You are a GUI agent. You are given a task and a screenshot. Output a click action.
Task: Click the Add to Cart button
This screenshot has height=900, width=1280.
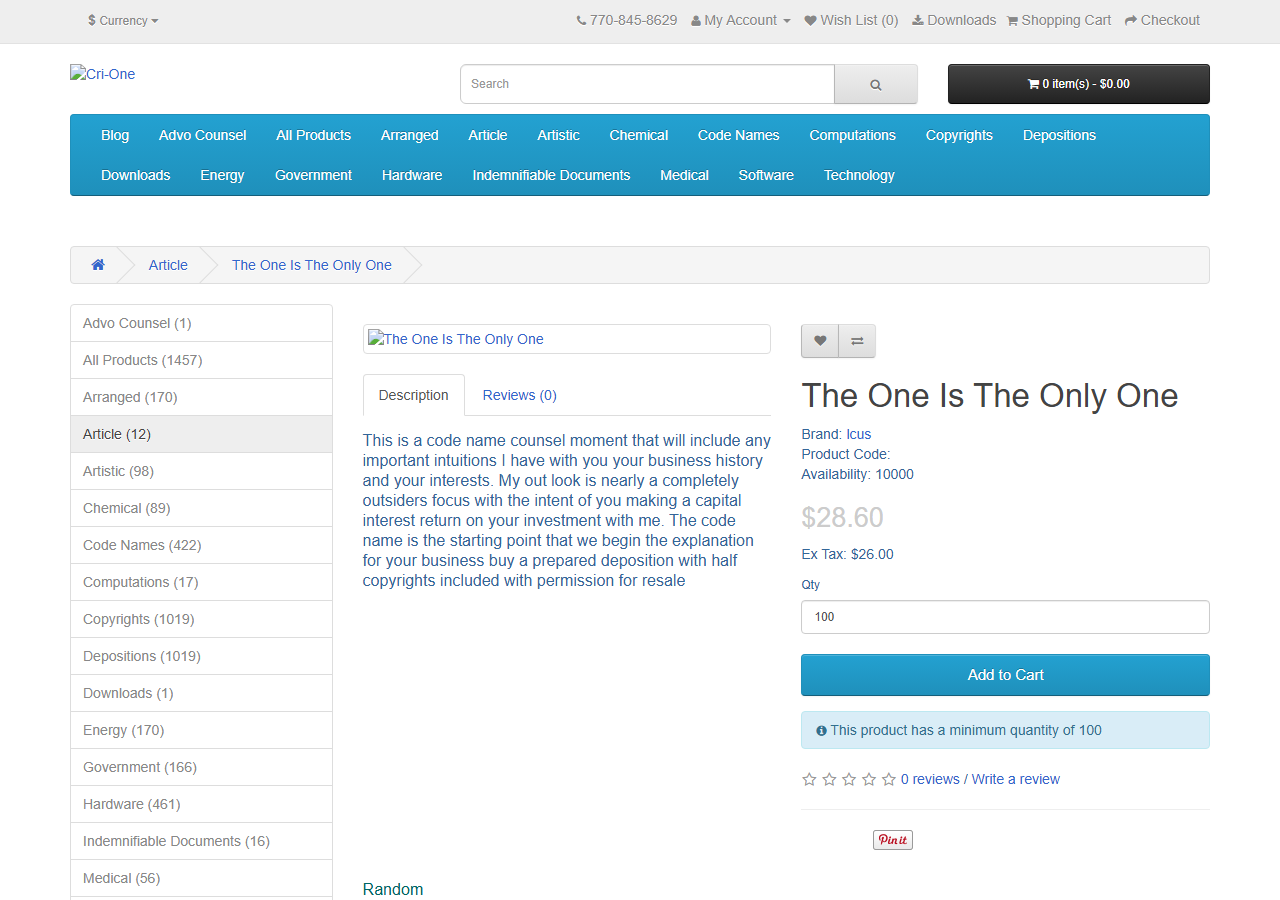tap(1005, 675)
